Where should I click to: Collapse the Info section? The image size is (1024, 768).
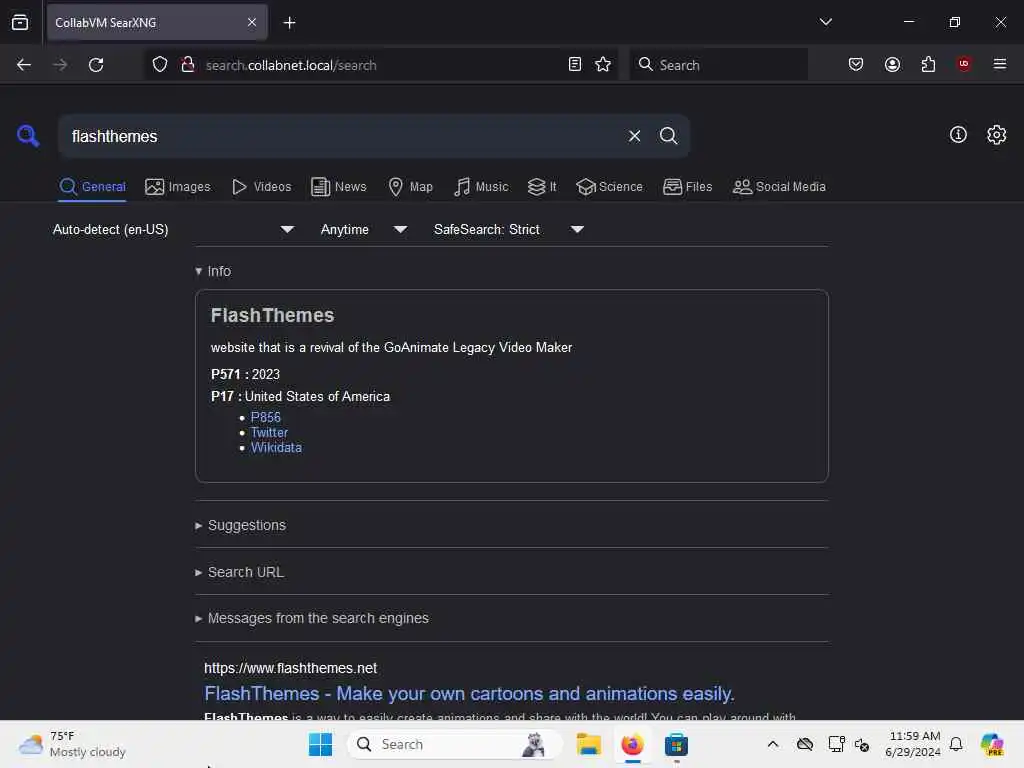click(x=213, y=271)
